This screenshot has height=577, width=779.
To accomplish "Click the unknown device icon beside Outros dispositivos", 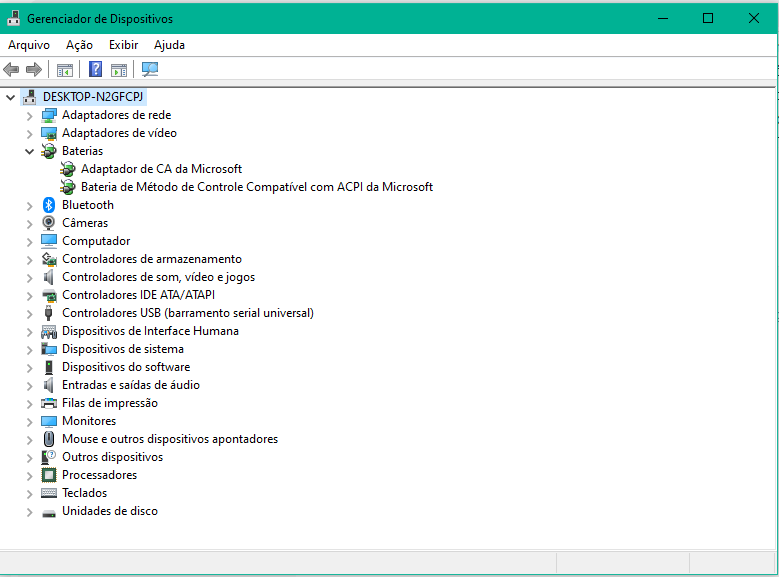I will (49, 457).
